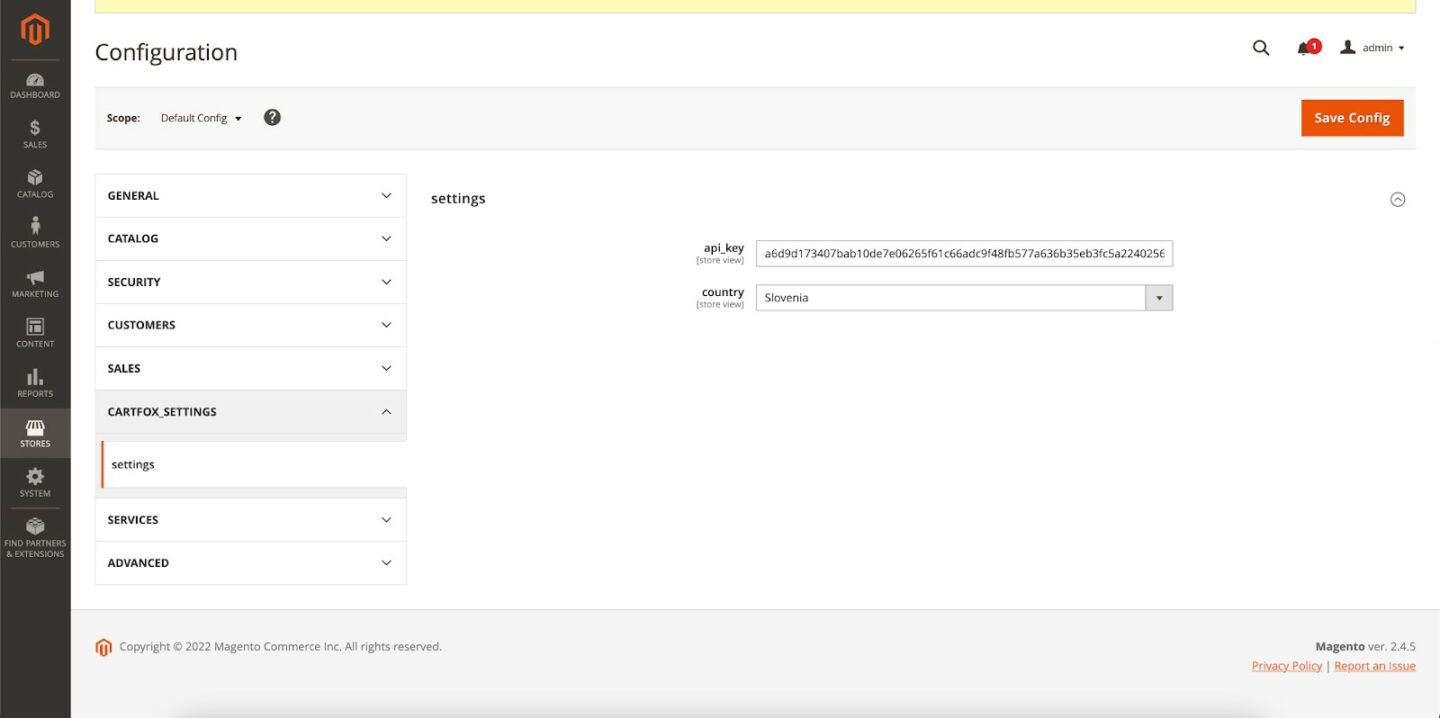Click the Magento logo icon
The height and width of the screenshot is (718, 1440).
[35, 30]
